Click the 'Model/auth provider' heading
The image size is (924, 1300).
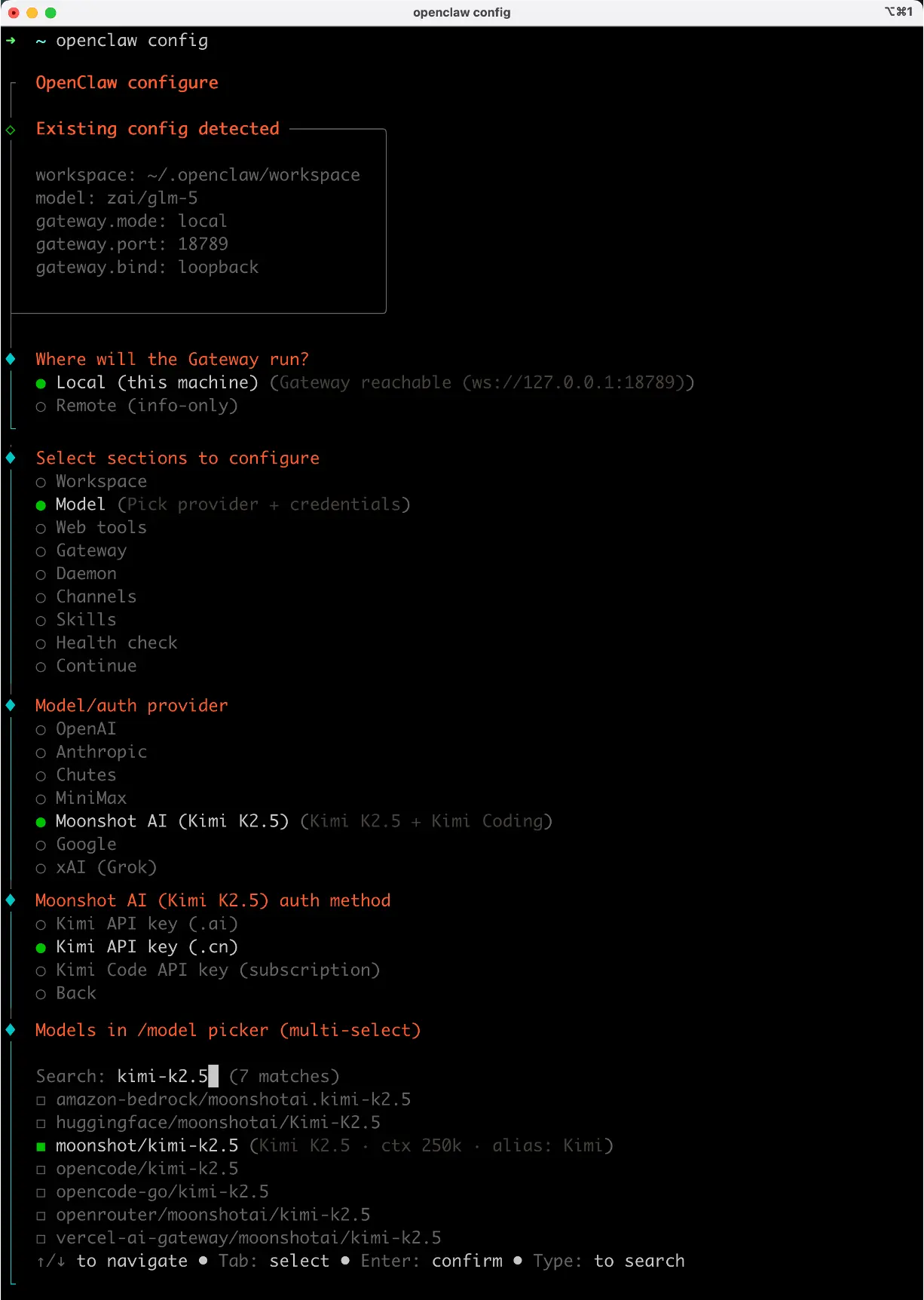coord(131,706)
